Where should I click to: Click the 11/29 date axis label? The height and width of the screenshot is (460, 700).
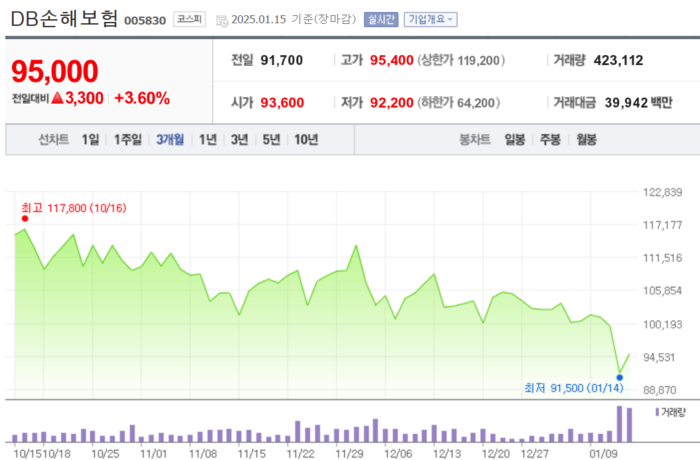(349, 454)
